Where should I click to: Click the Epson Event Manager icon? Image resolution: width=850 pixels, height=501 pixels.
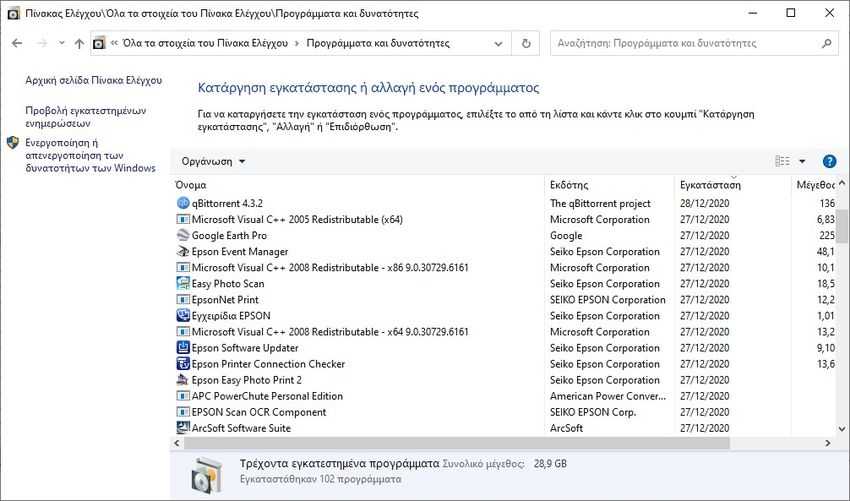click(183, 252)
